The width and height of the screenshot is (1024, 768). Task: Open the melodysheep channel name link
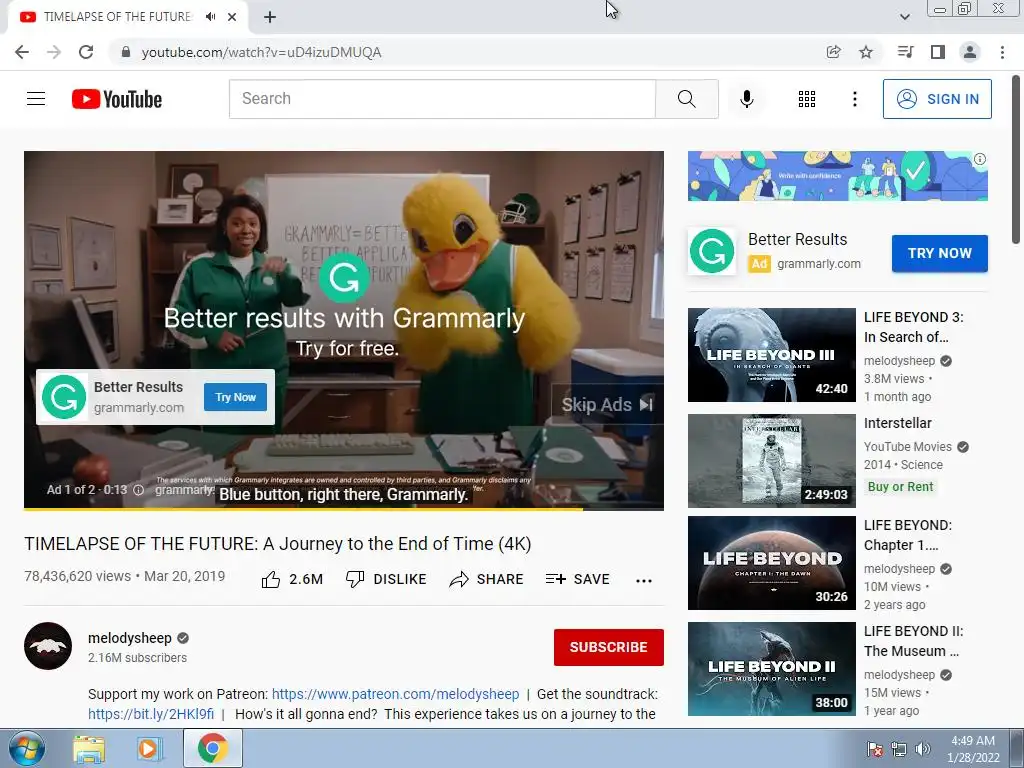click(x=130, y=638)
